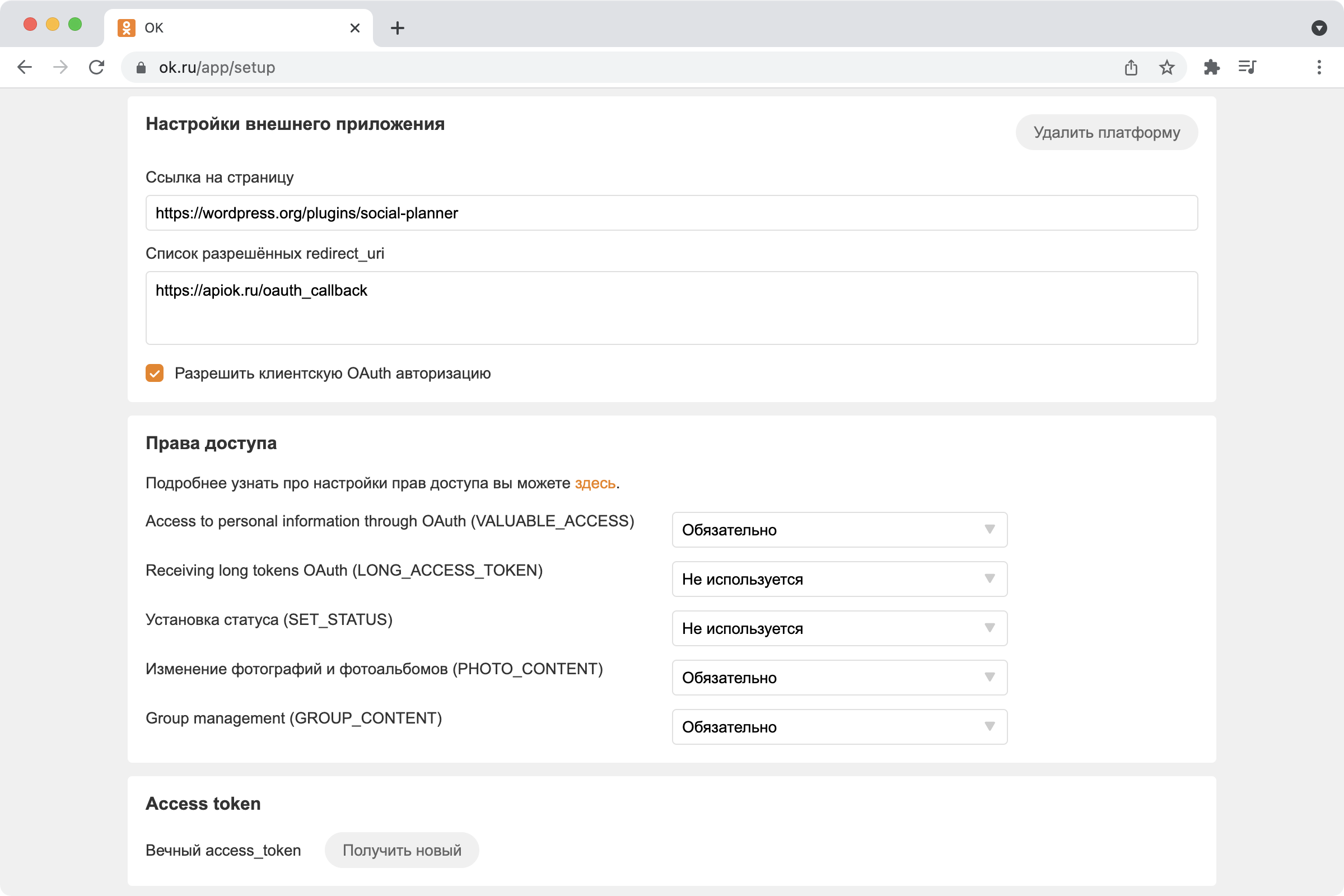Bookmark this page with the star icon

coord(1166,67)
